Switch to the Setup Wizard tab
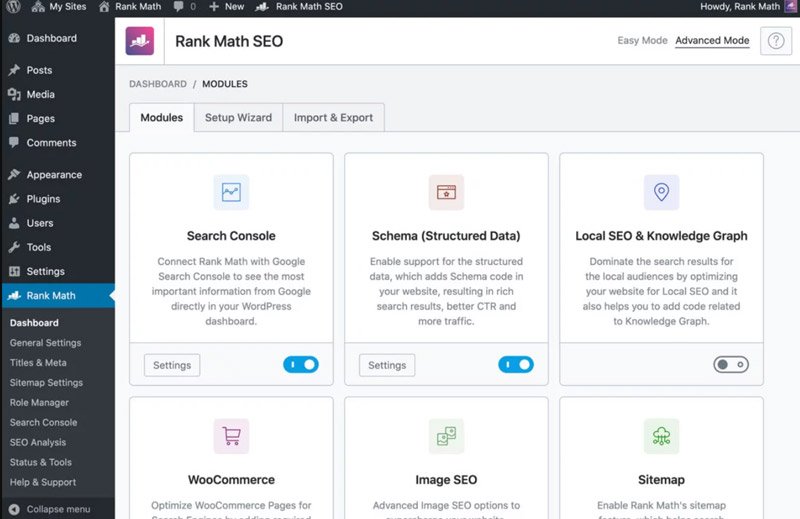800x519 pixels. [x=238, y=117]
